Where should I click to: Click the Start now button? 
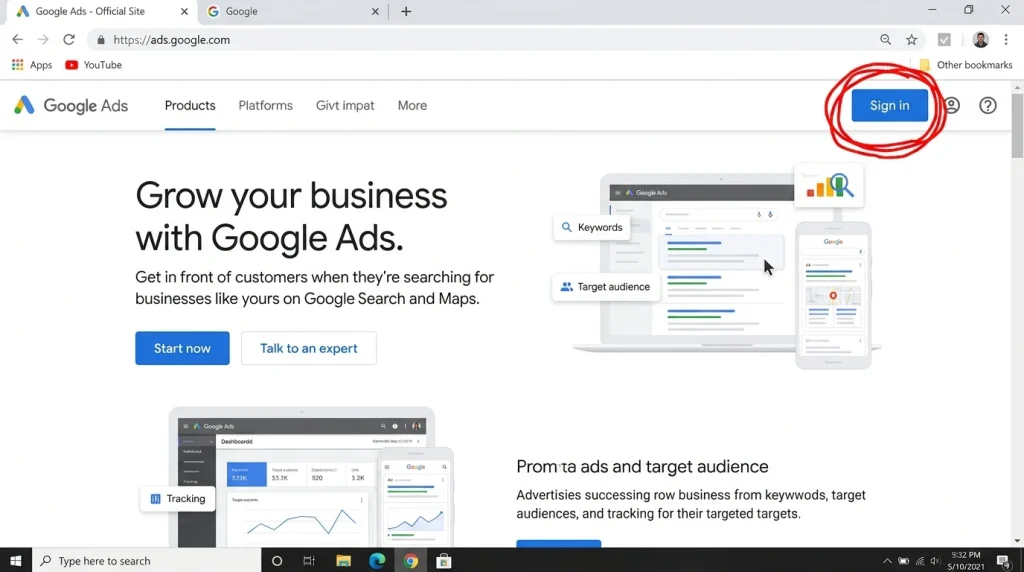pos(182,348)
